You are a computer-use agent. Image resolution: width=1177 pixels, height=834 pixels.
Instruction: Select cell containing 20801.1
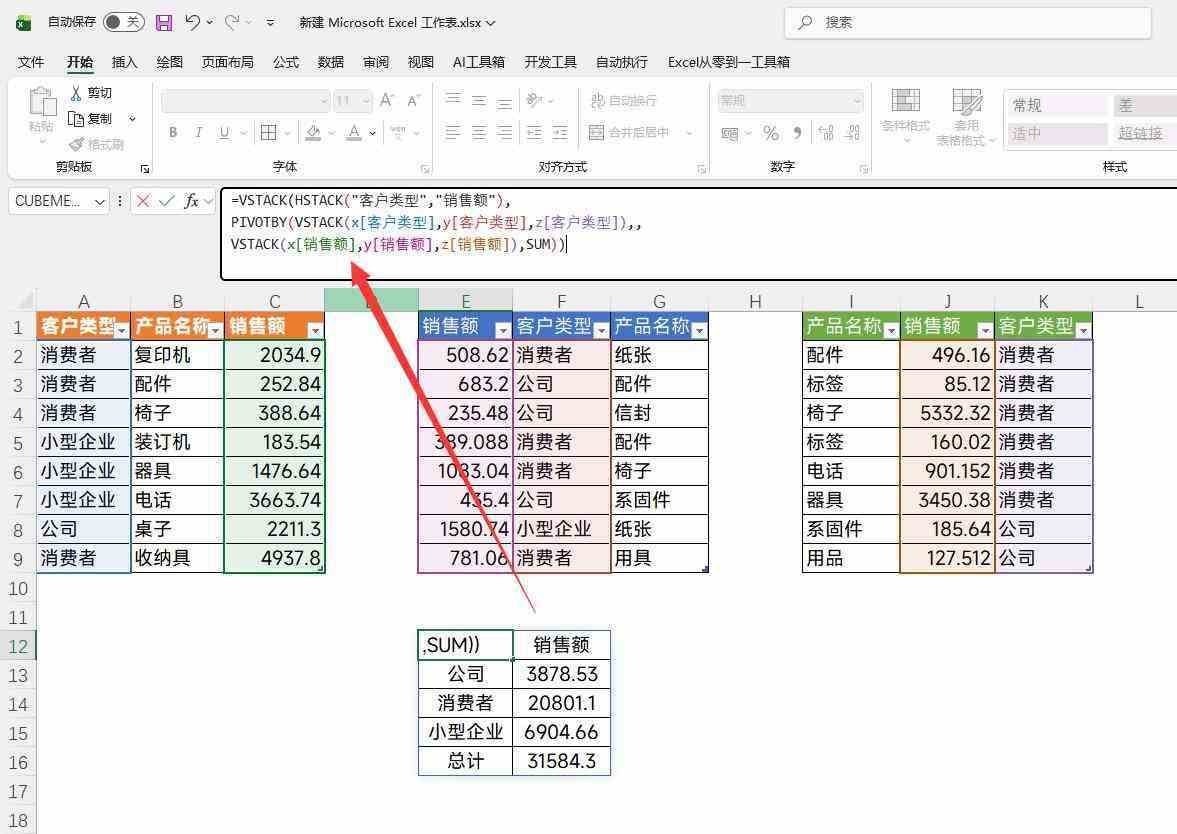(x=561, y=703)
